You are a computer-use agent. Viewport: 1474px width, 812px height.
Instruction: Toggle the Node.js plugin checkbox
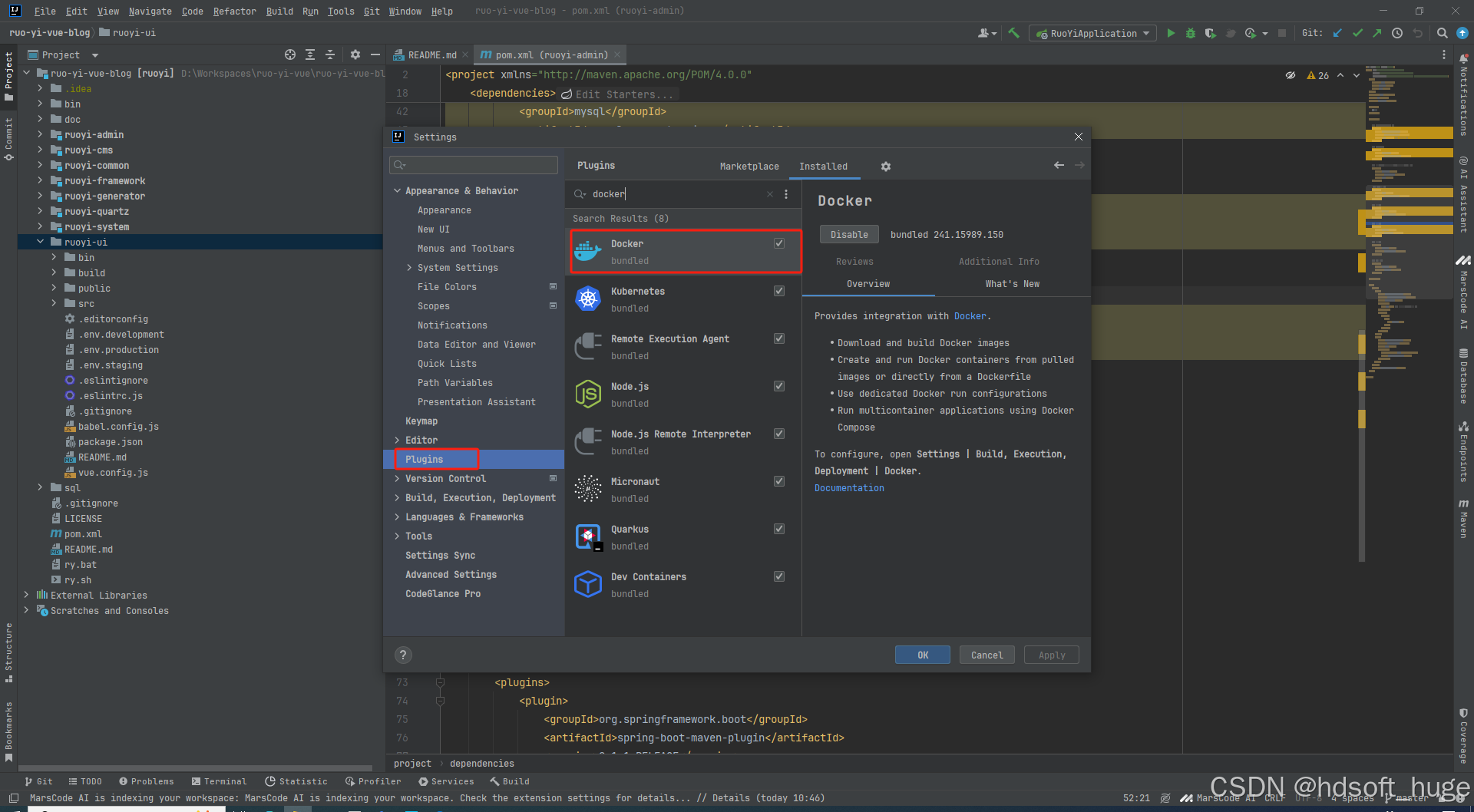(779, 386)
